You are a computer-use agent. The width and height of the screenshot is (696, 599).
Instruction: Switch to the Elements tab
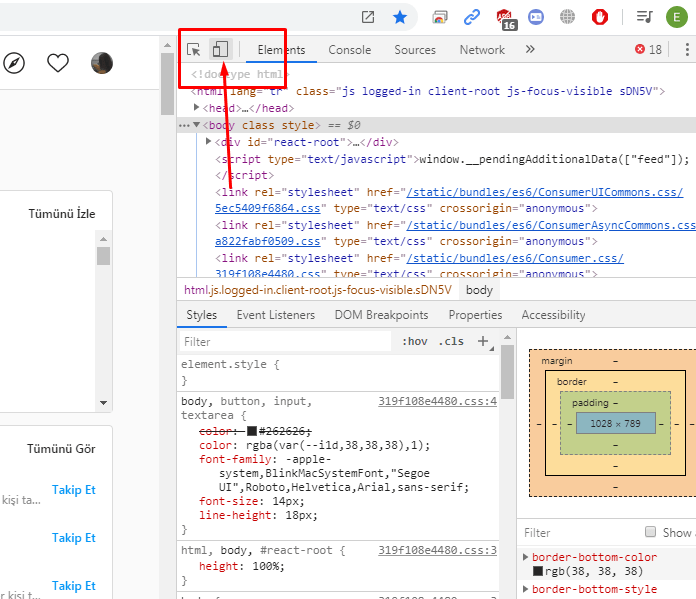pos(281,50)
